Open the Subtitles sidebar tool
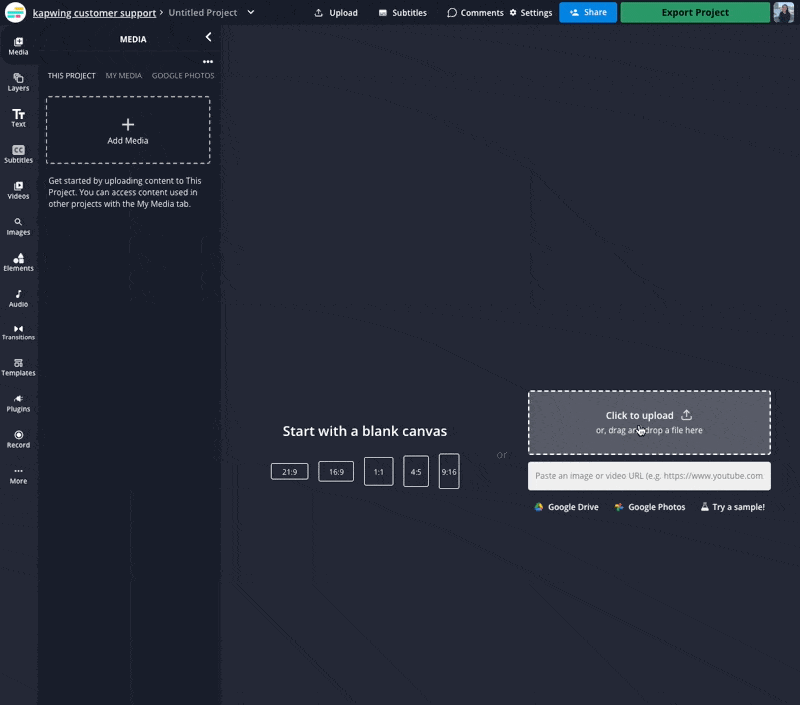Image resolution: width=800 pixels, height=705 pixels. pos(18,153)
